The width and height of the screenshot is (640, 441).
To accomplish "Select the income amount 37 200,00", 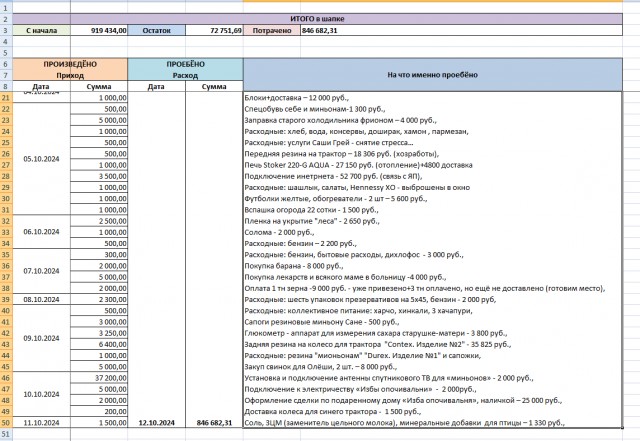I will [x=99, y=378].
